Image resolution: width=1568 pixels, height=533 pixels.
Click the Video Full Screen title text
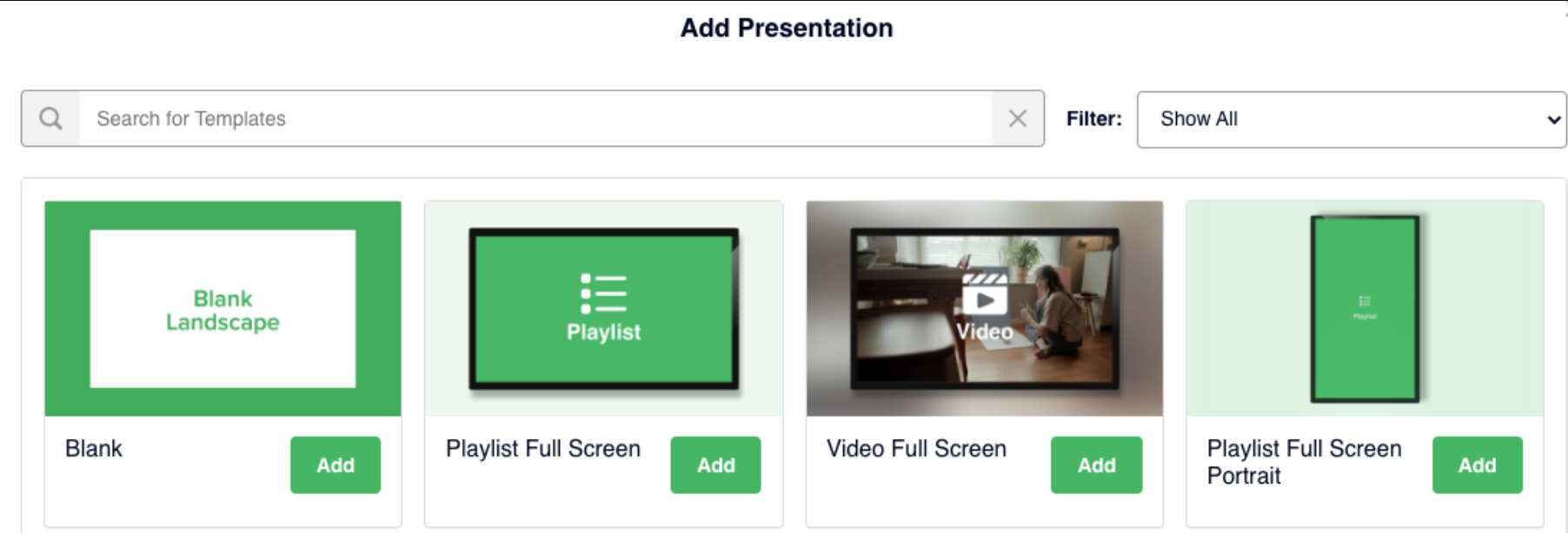point(916,449)
